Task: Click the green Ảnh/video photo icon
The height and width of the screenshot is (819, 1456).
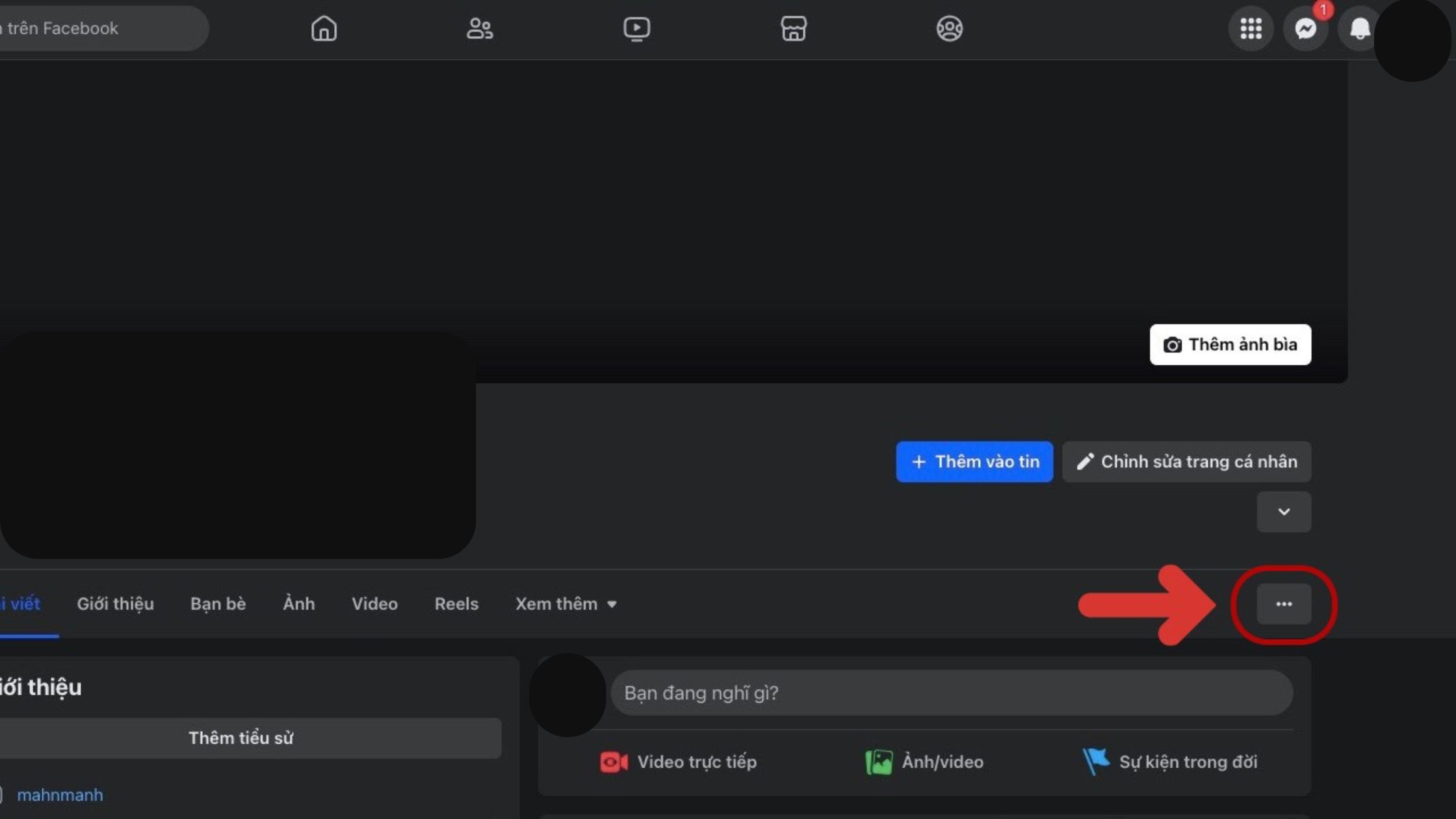Action: point(879,762)
